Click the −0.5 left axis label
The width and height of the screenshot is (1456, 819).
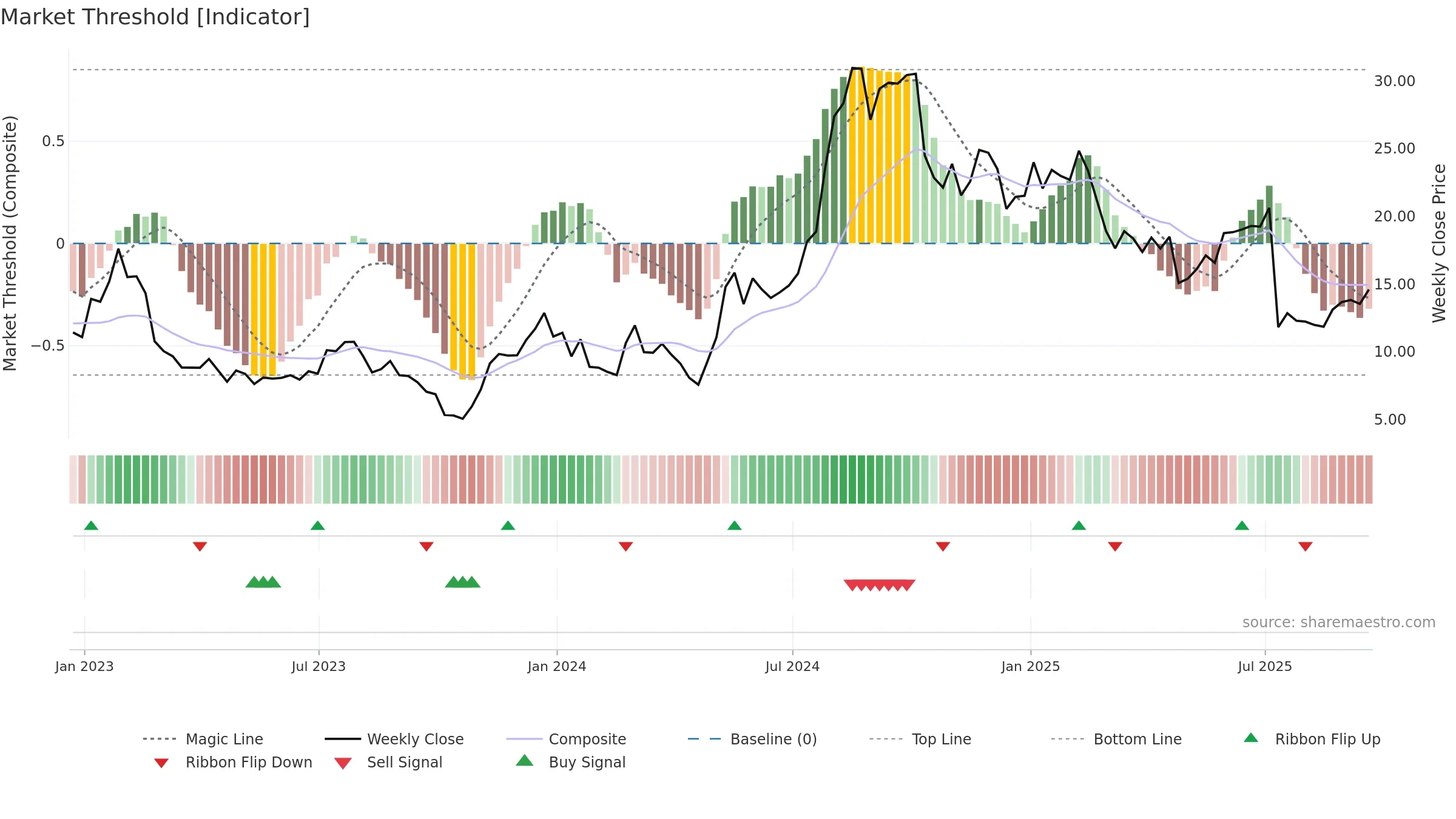[48, 345]
